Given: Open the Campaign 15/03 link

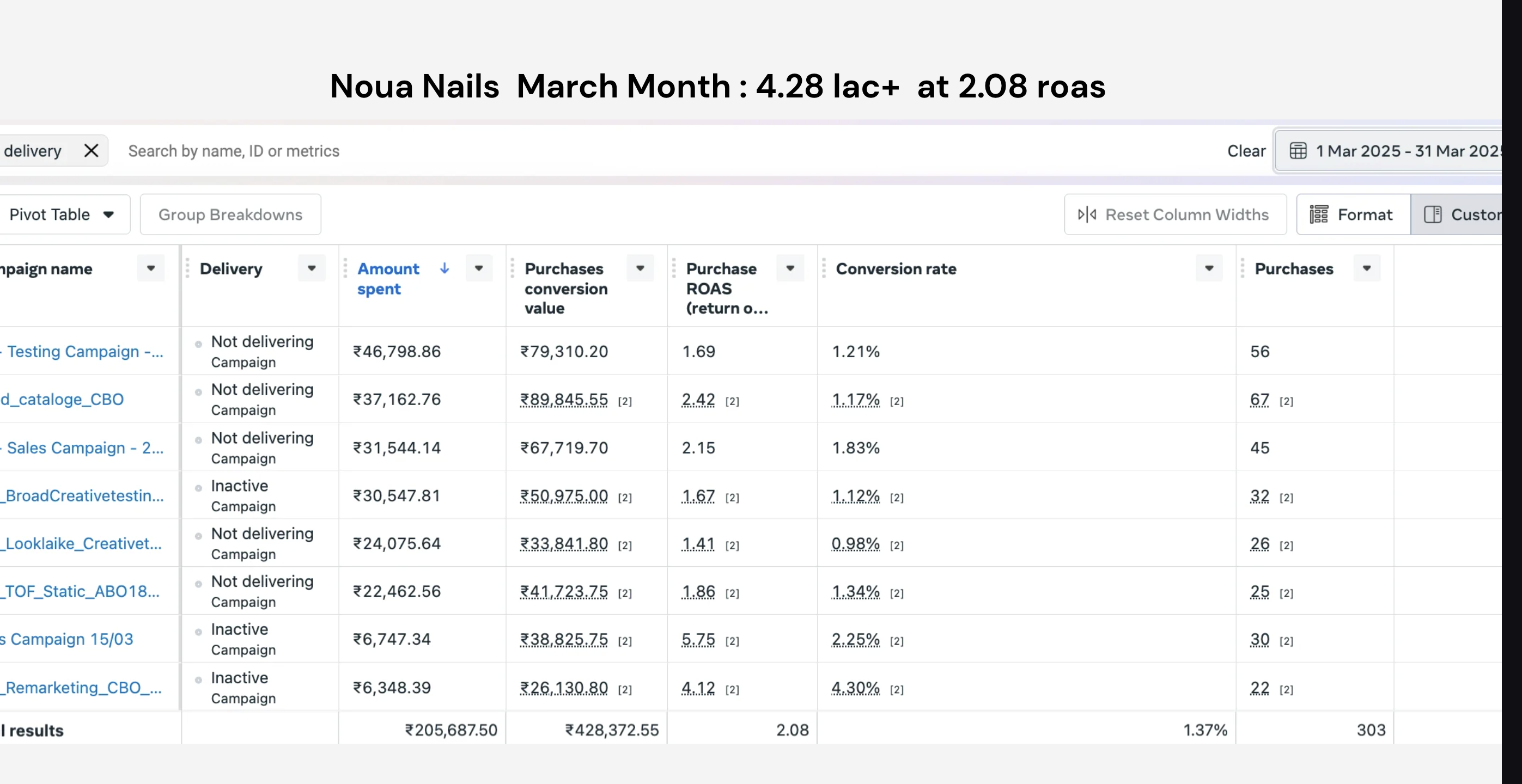Looking at the screenshot, I should coord(66,639).
